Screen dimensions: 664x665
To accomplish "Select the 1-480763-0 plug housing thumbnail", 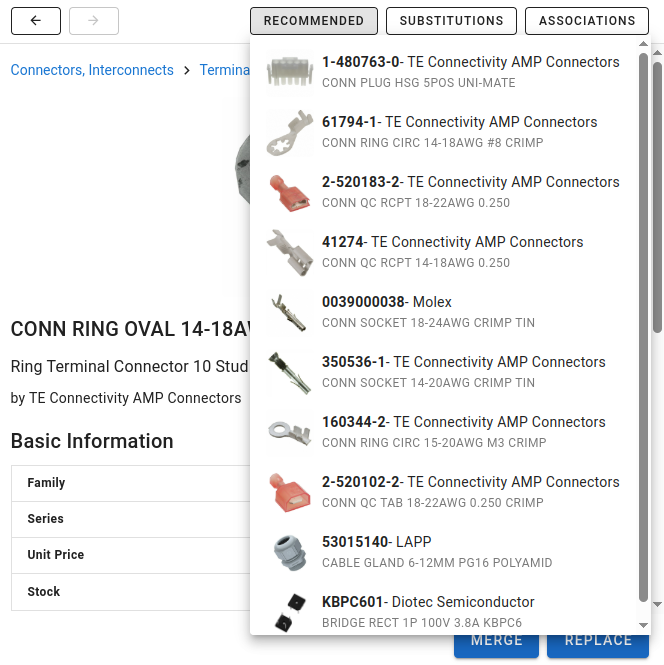I will point(290,72).
